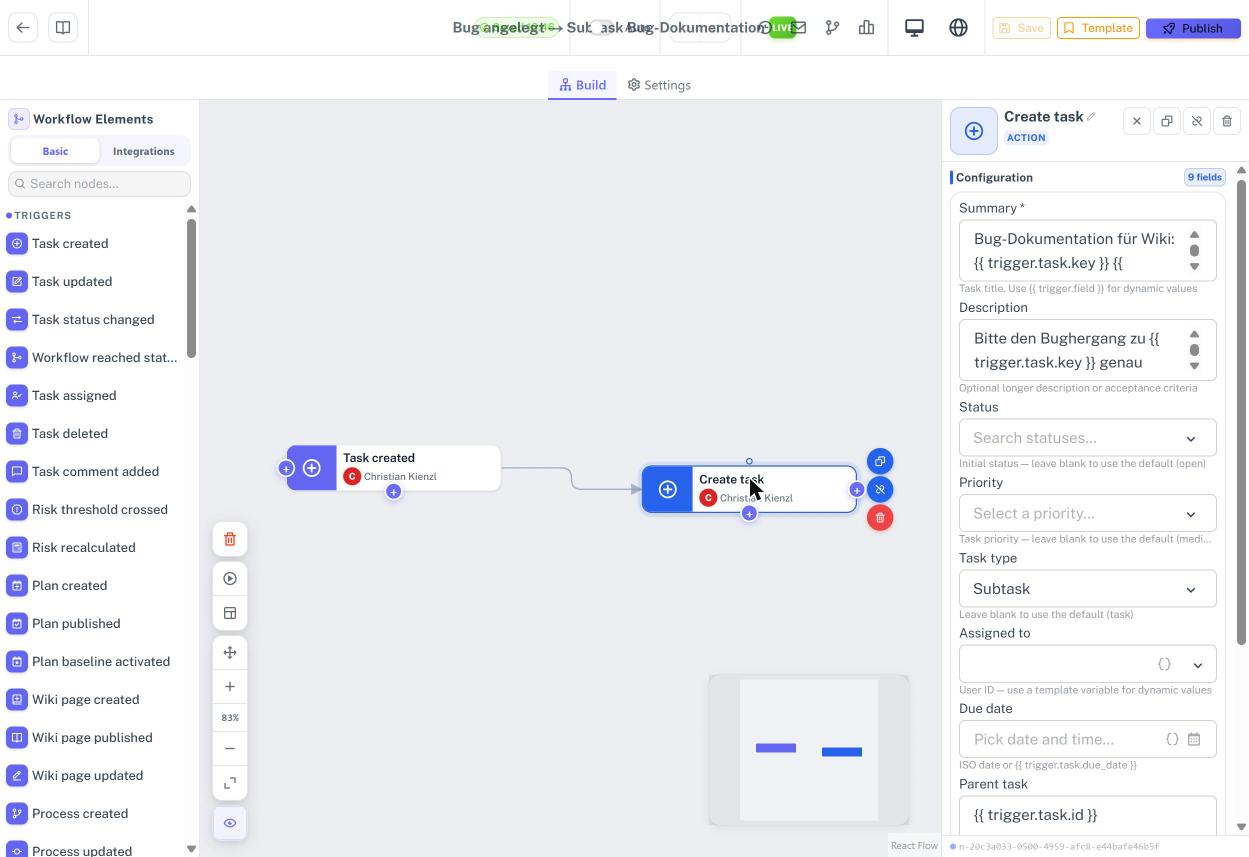Viewport: 1249px width, 857px height.
Task: Open the branch versions icon in header
Action: coord(832,28)
